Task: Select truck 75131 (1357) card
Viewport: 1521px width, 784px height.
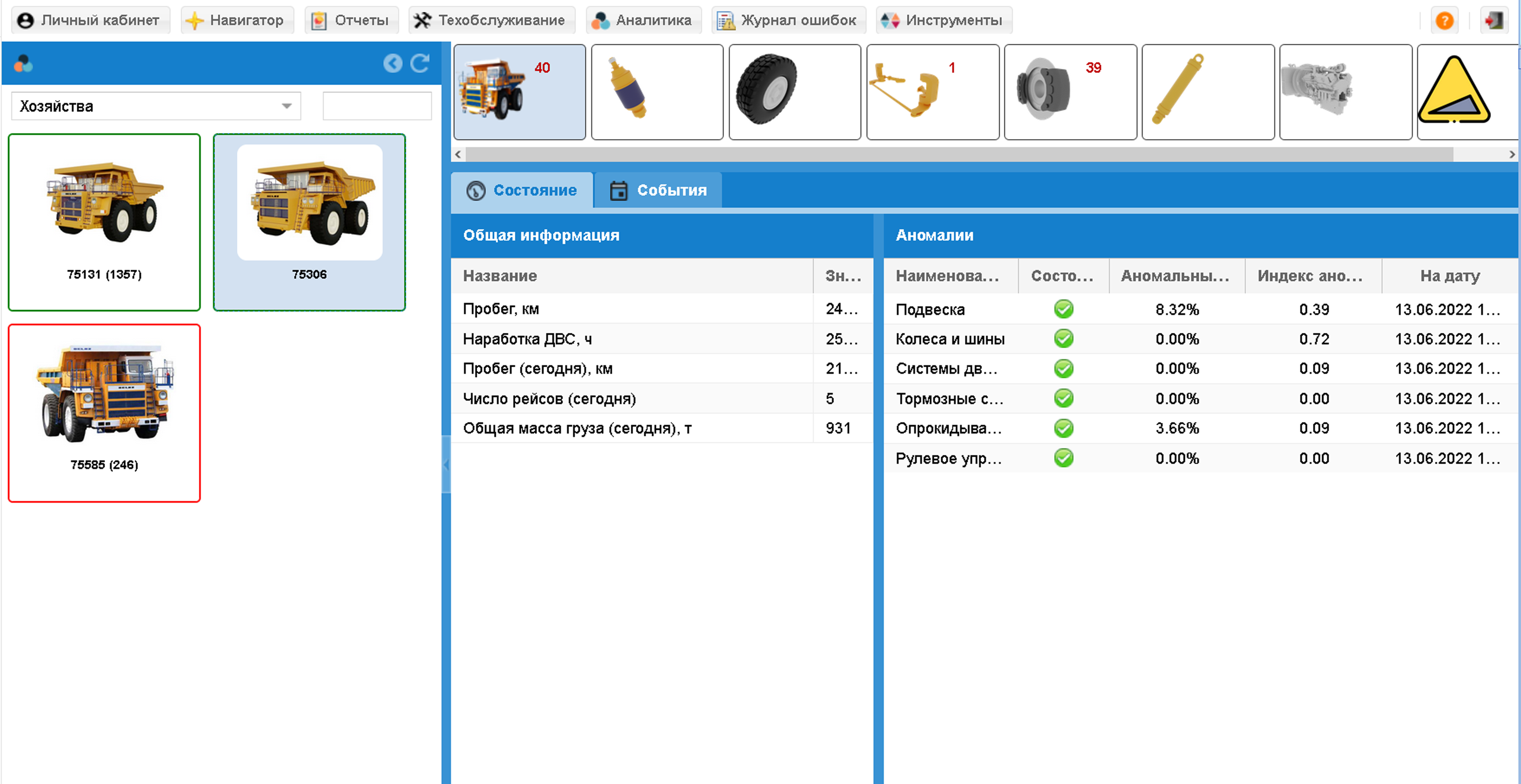Action: pos(105,222)
